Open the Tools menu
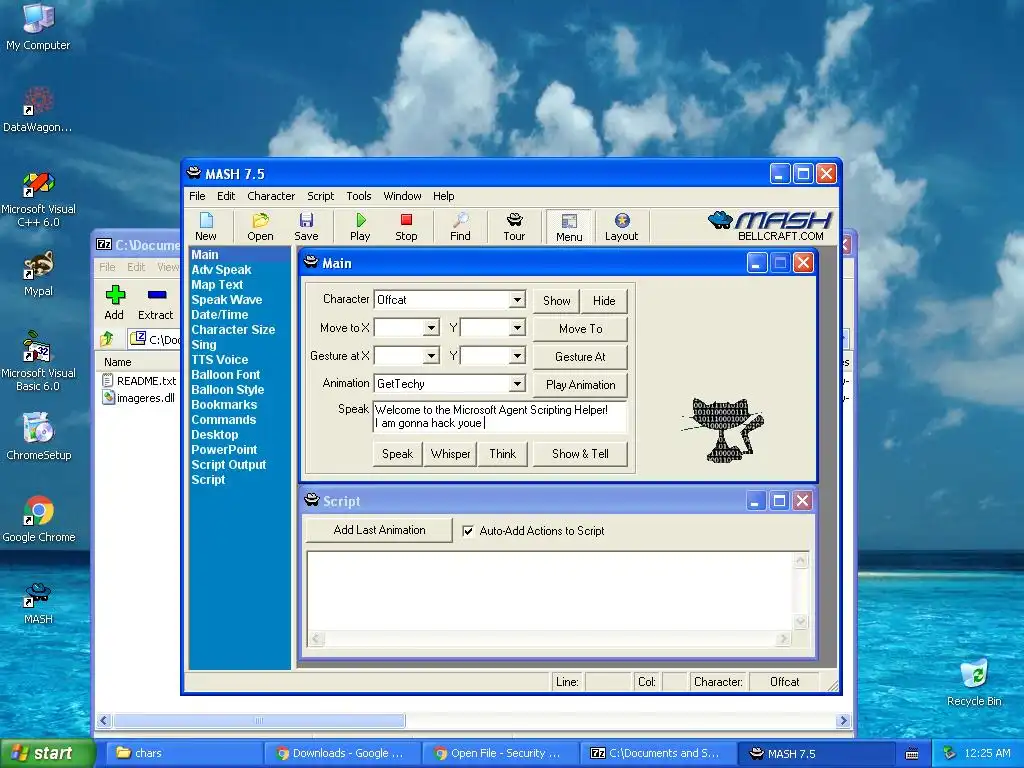The image size is (1024, 768). pos(359,196)
